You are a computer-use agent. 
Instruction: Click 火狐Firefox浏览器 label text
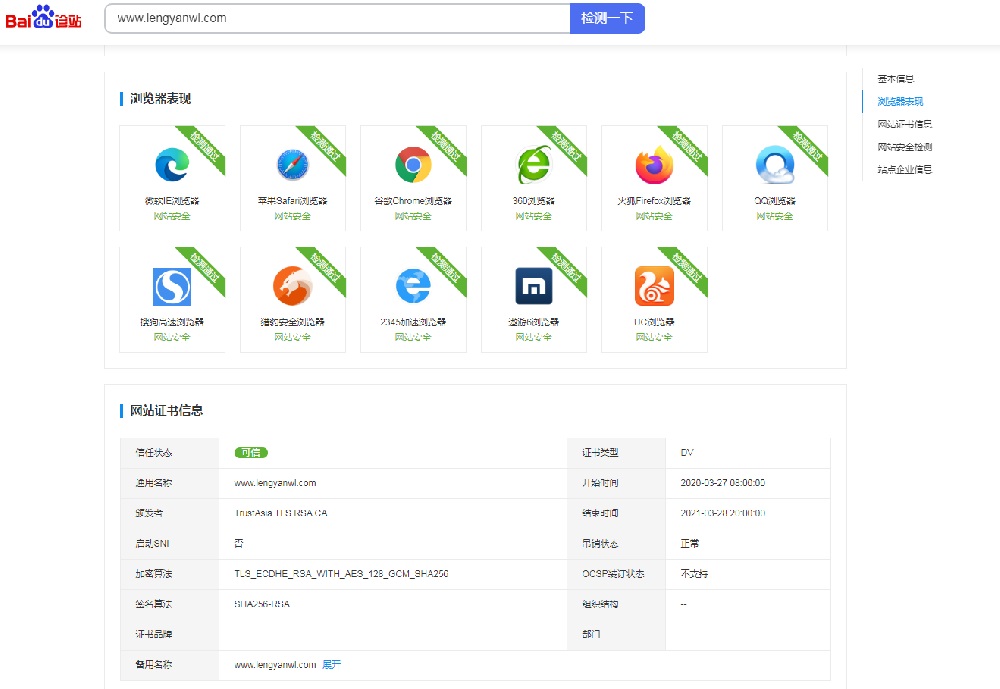pos(654,200)
